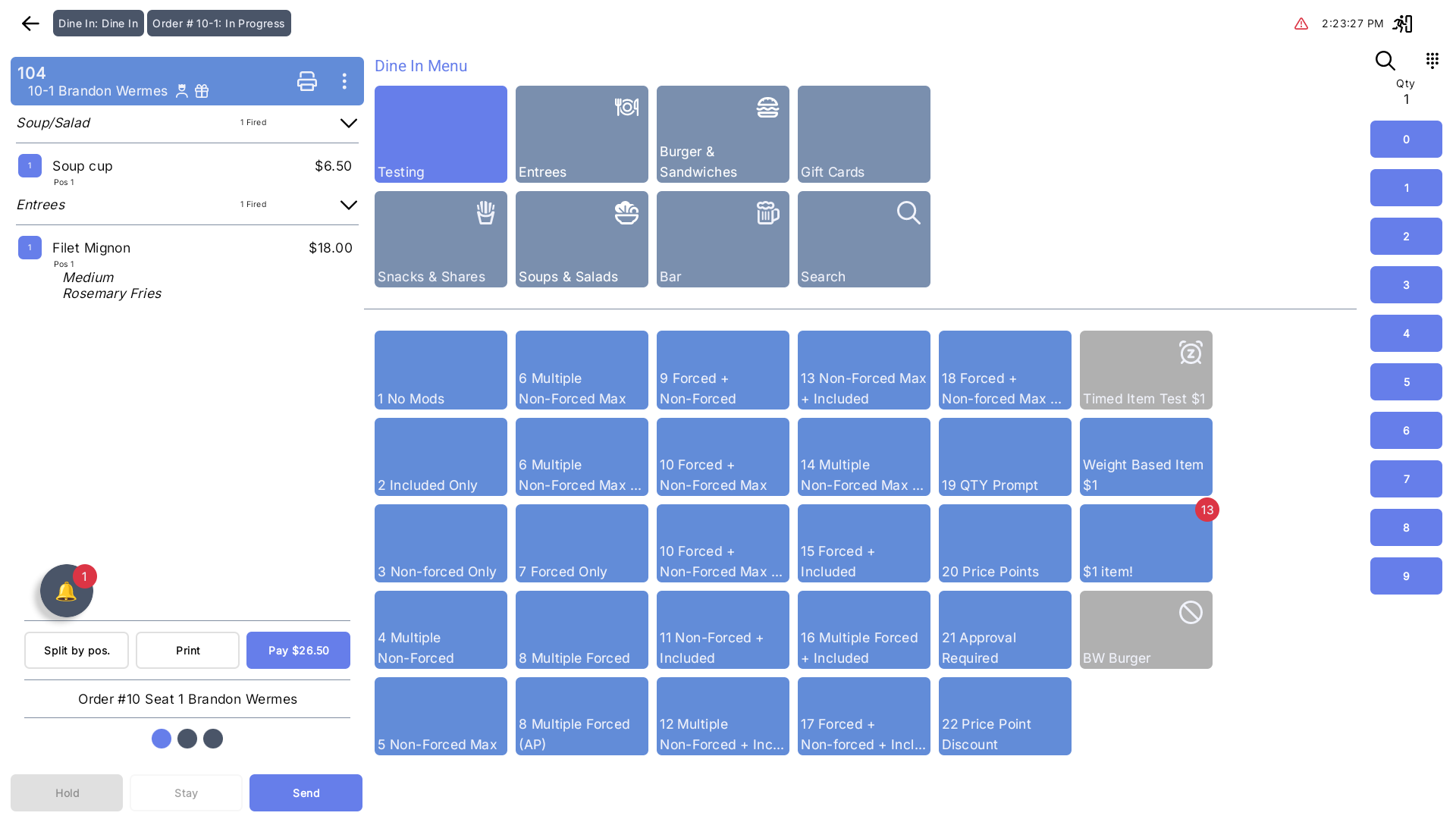Switch to Soups & Salads category

click(x=582, y=239)
